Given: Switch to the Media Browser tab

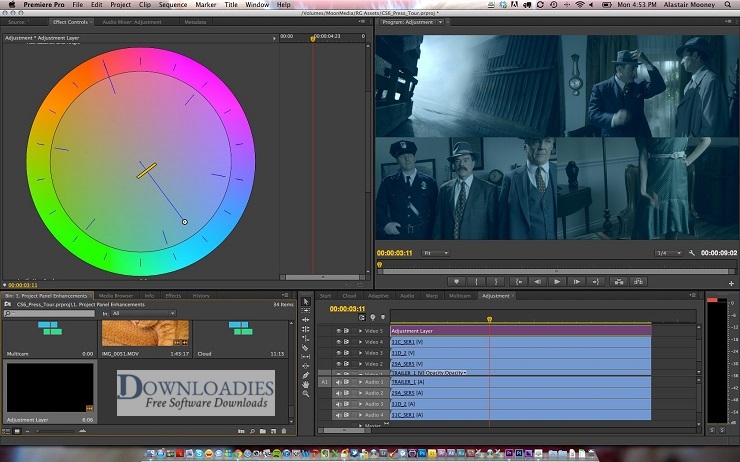Looking at the screenshot, I should click(x=116, y=296).
